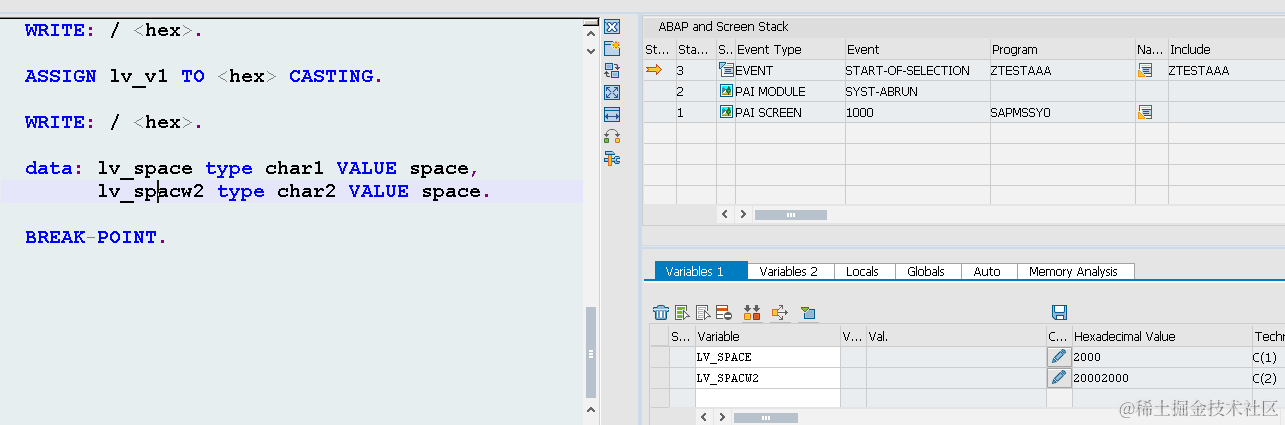Switch to the Variables 1 tab
The width and height of the screenshot is (1285, 425).
pyautogui.click(x=701, y=271)
